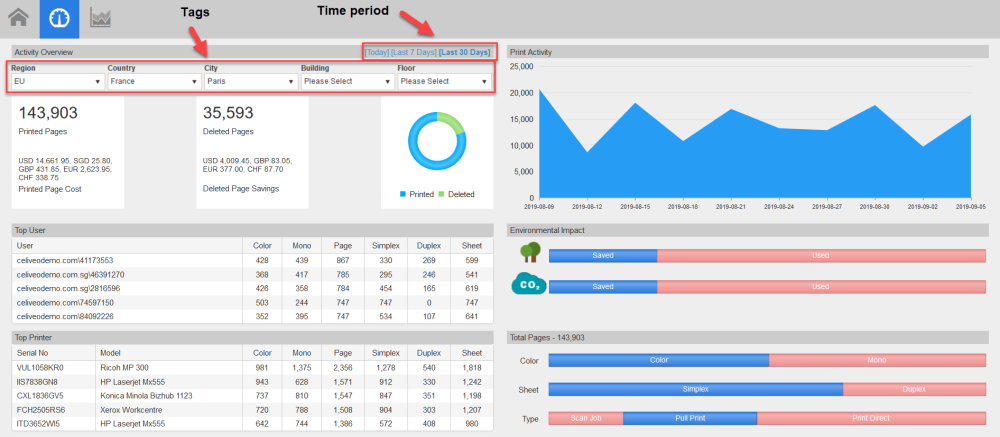The image size is (1000, 437).
Task: Click the Pull Print bar segment
Action: coord(690,418)
